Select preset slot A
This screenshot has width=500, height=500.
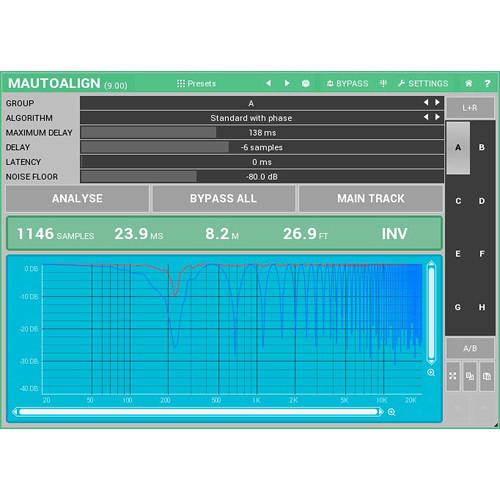coord(458,148)
